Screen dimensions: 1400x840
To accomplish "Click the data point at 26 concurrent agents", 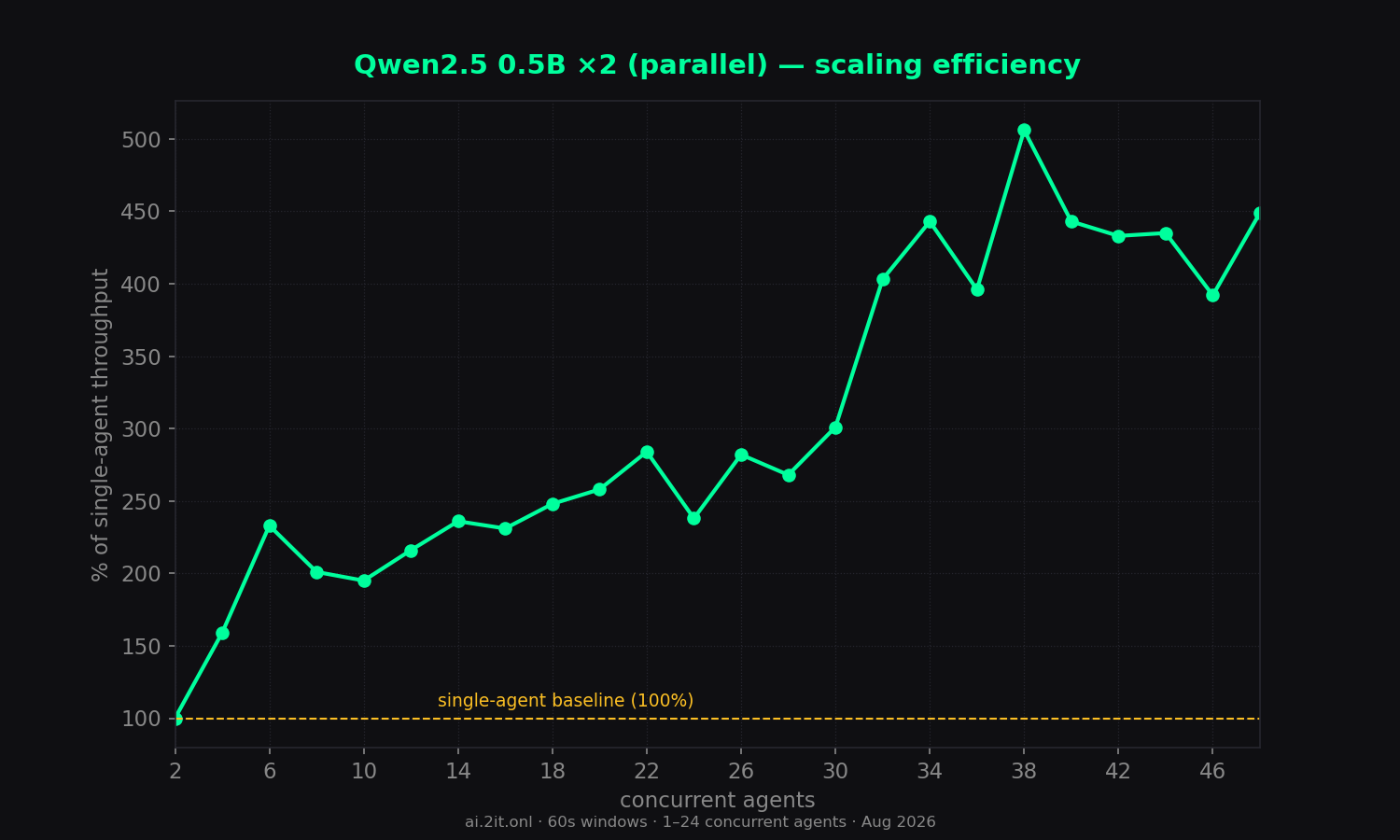I will tap(741, 455).
